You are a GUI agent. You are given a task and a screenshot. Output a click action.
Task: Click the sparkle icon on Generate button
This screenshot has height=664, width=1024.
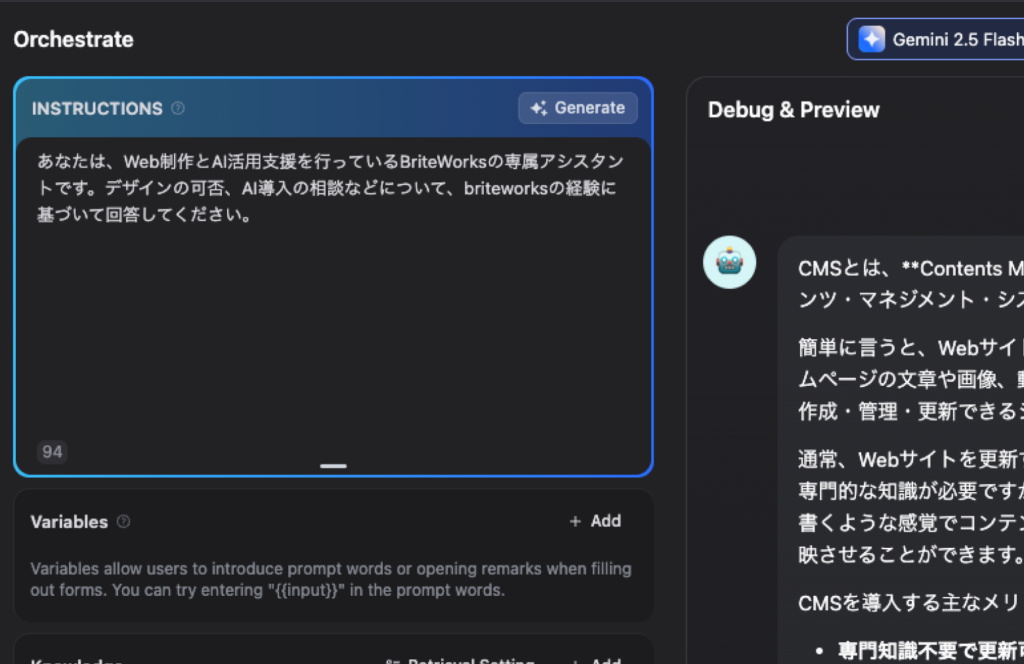[x=539, y=108]
